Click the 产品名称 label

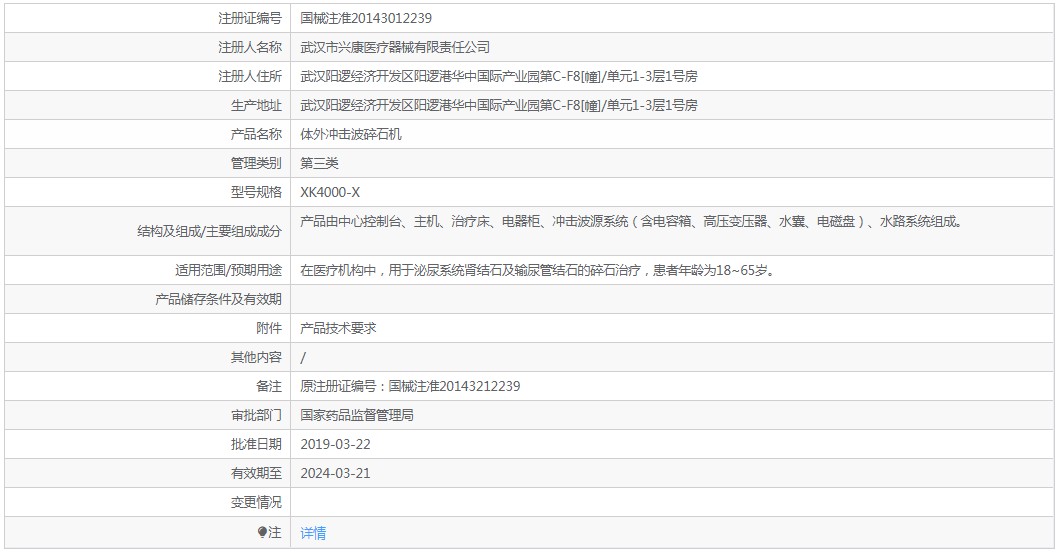point(257,134)
